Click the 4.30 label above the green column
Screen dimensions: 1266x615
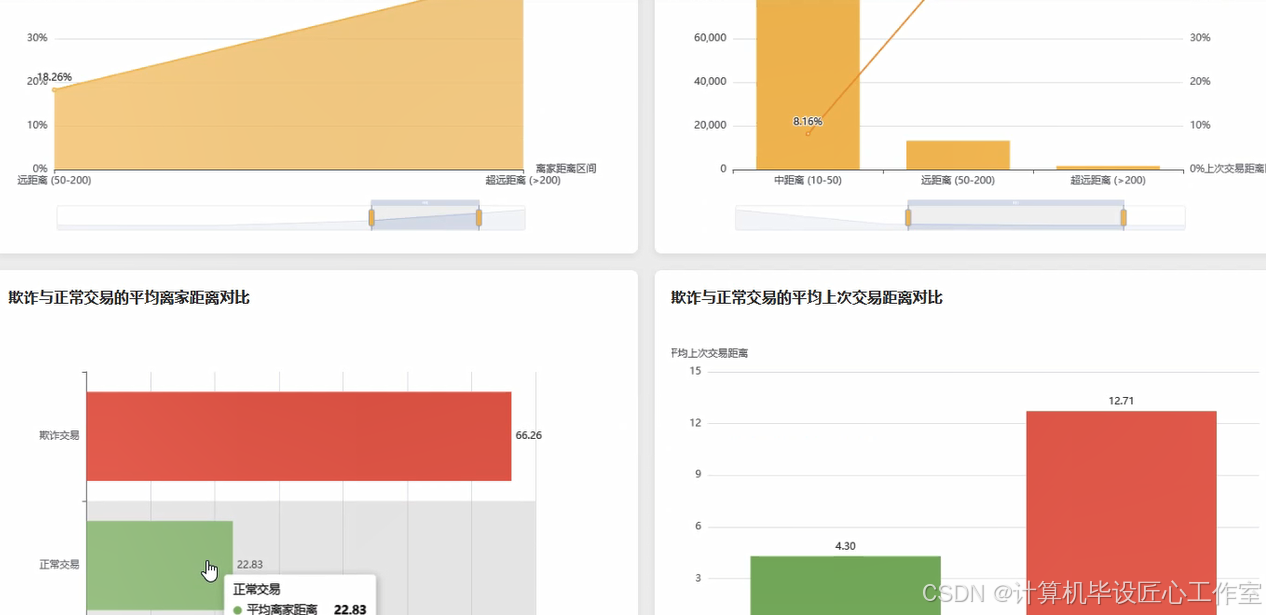click(846, 546)
